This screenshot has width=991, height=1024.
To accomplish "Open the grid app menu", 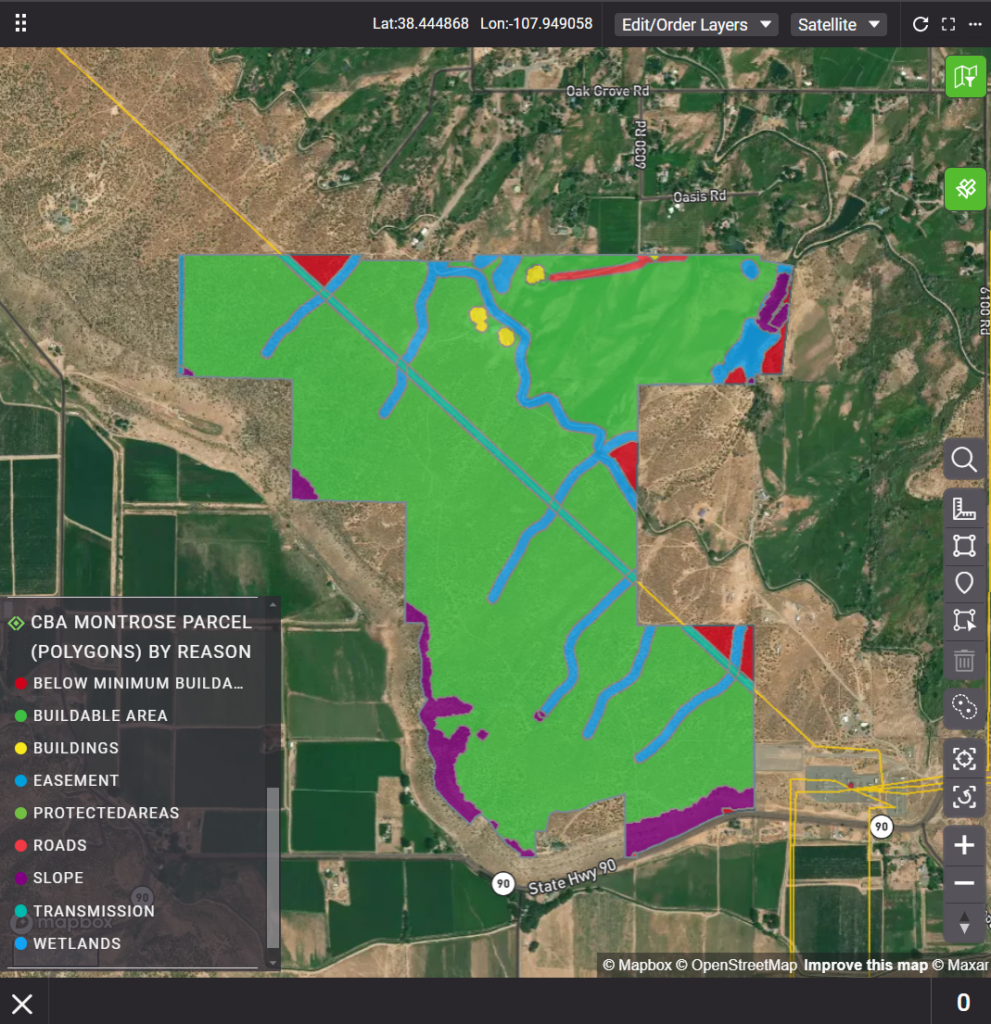I will [x=21, y=24].
